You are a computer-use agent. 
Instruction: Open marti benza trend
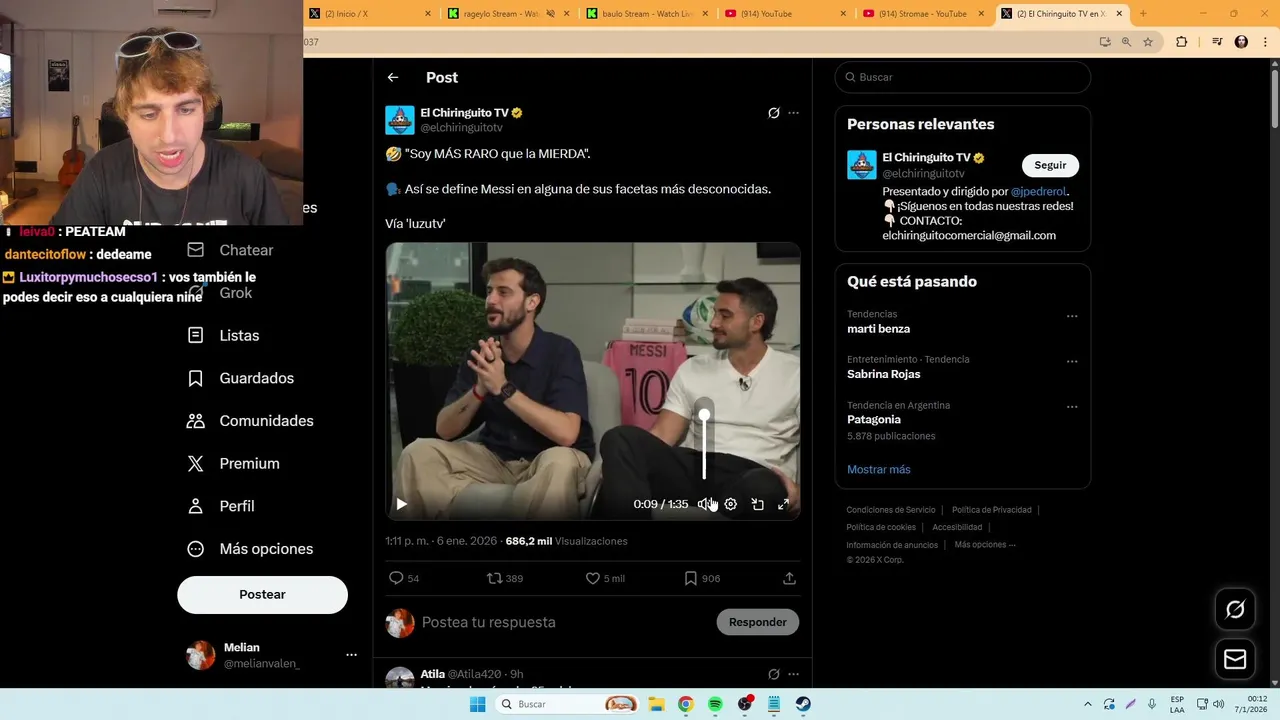pos(878,329)
